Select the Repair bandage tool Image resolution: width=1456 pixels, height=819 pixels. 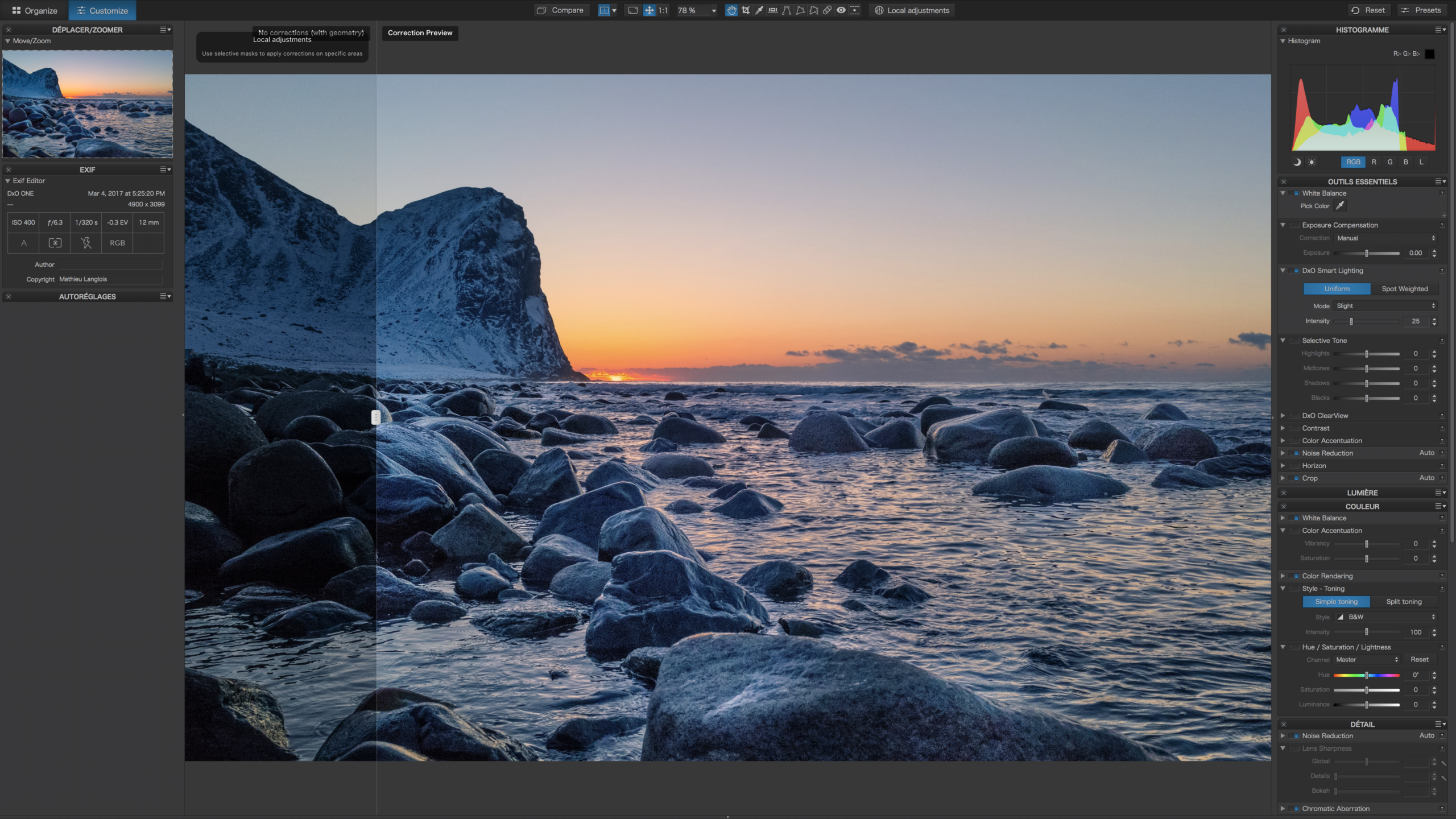(827, 10)
